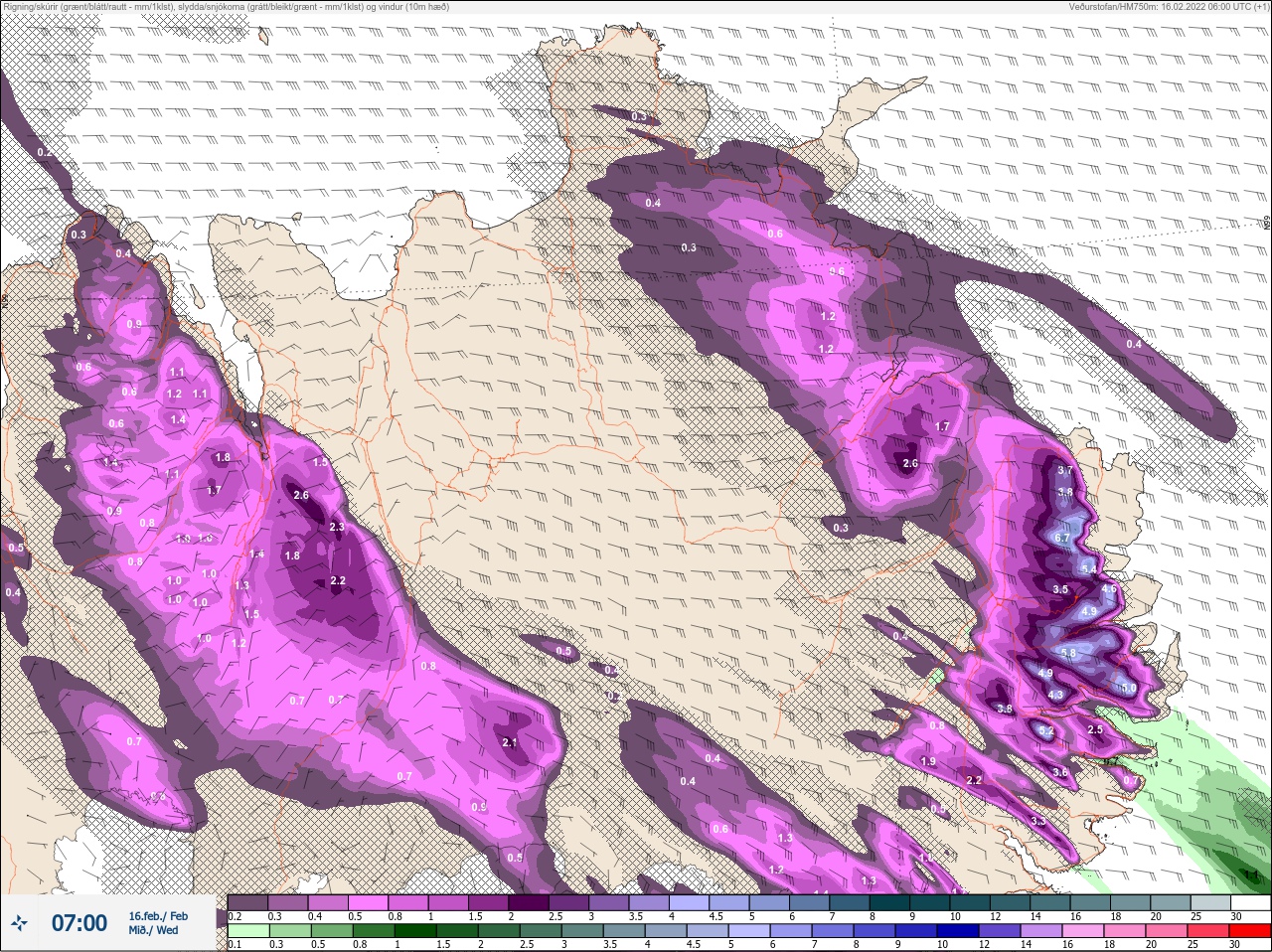Click the 1.9 precipitation value on the map
The width and height of the screenshot is (1272, 952).
(928, 761)
